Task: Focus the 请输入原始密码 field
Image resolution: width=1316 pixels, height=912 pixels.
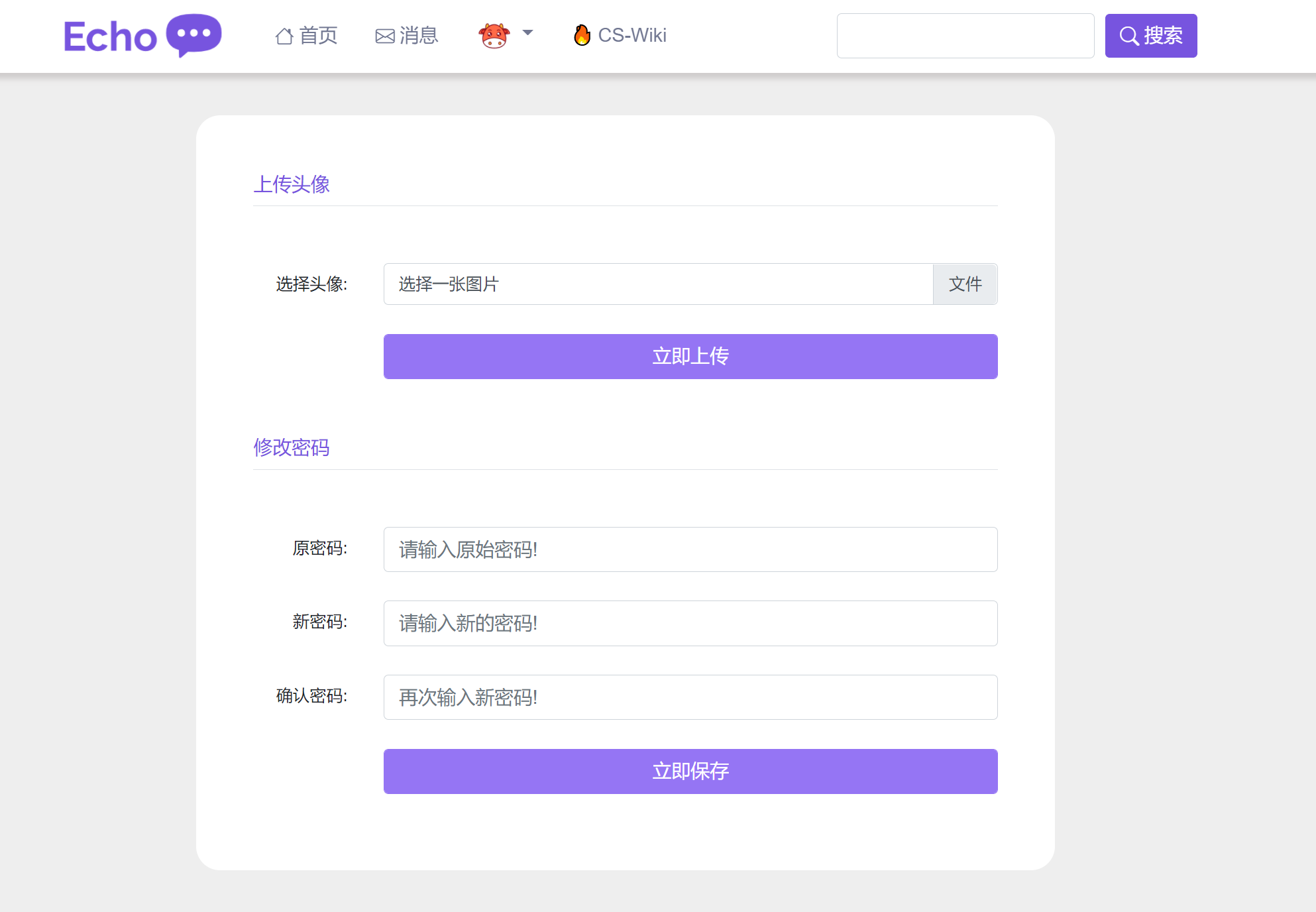Action: (x=690, y=549)
